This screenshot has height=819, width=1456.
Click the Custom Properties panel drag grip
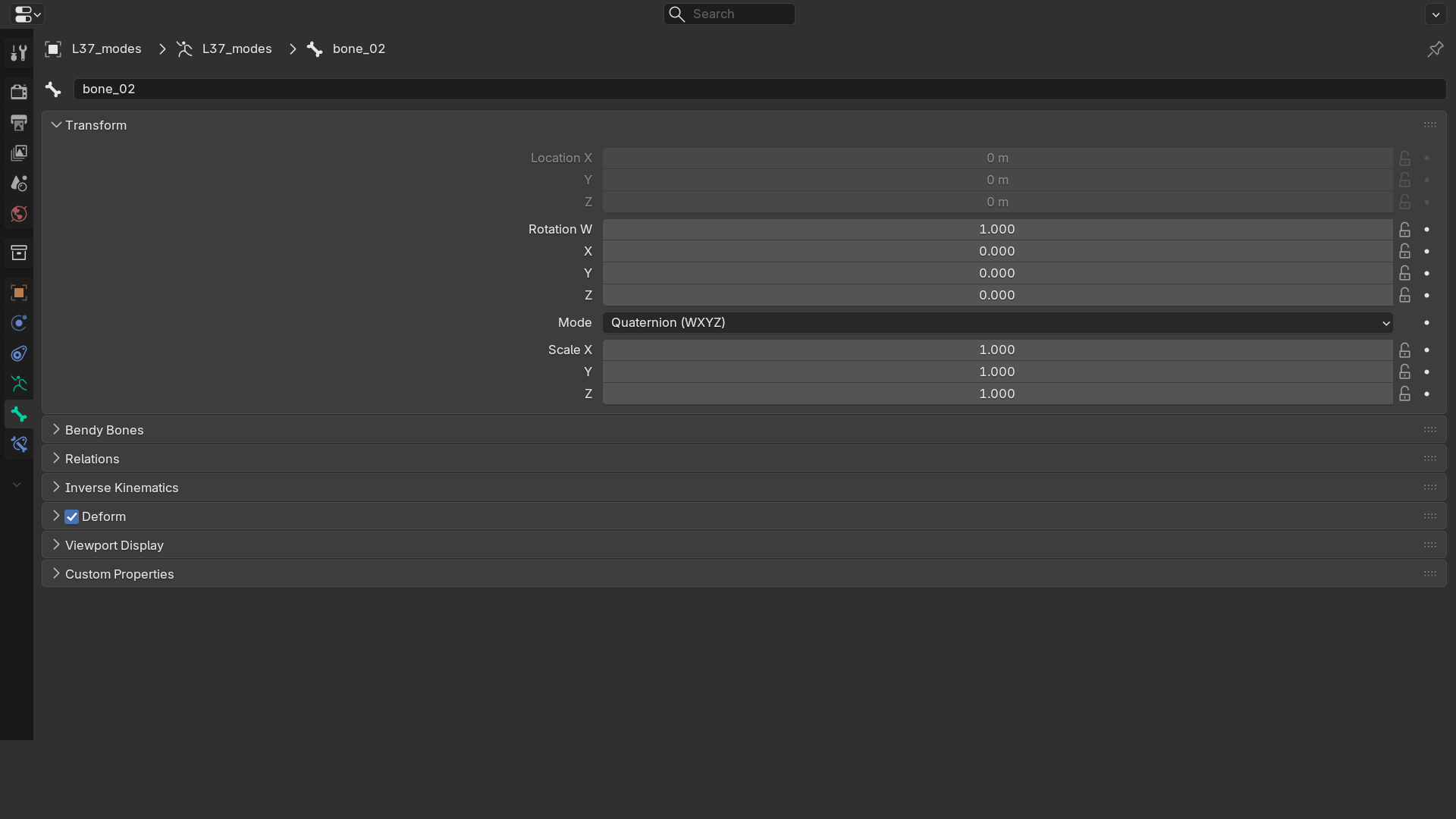pos(1429,574)
